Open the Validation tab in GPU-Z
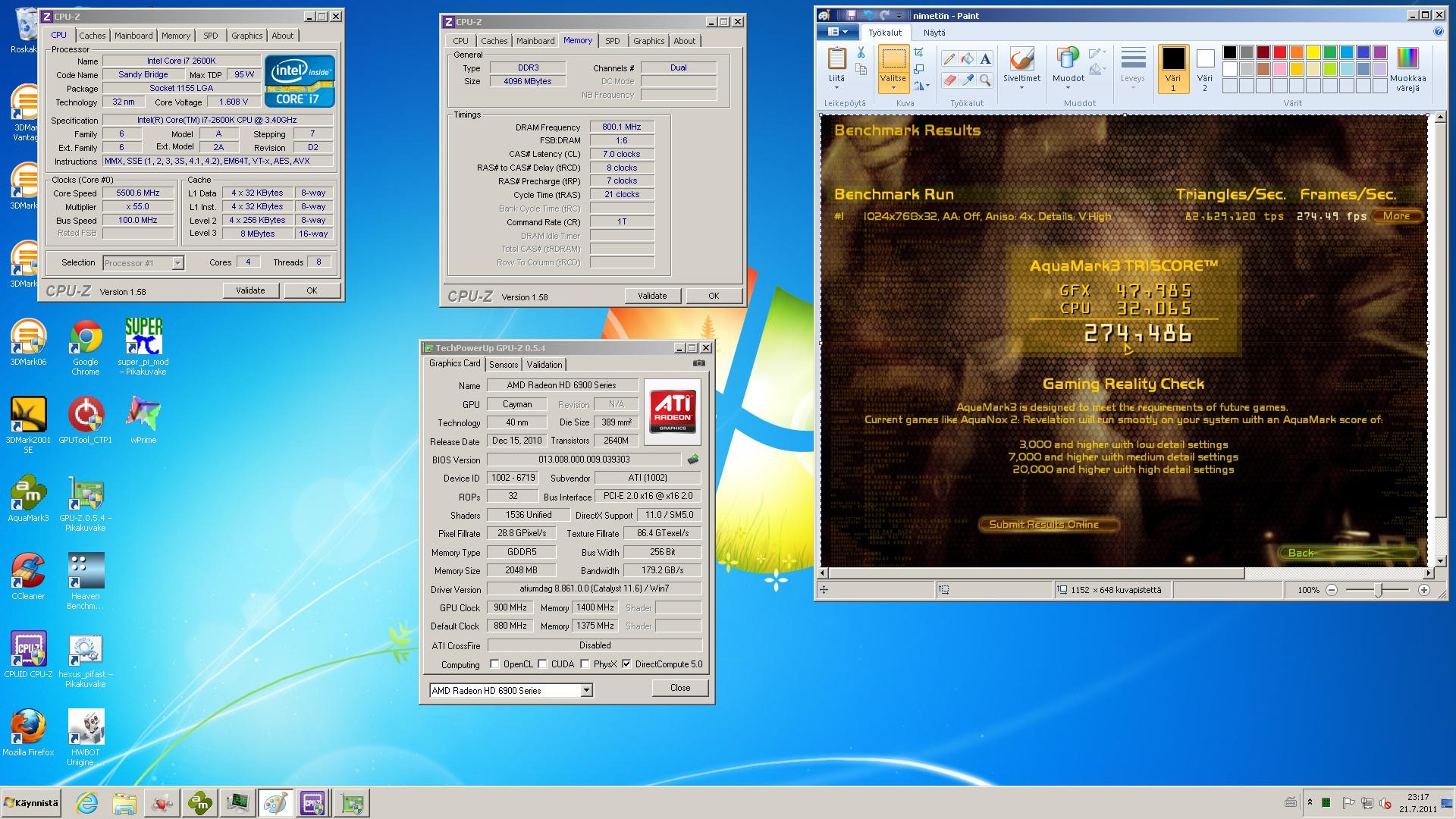The image size is (1456, 819). 544,365
